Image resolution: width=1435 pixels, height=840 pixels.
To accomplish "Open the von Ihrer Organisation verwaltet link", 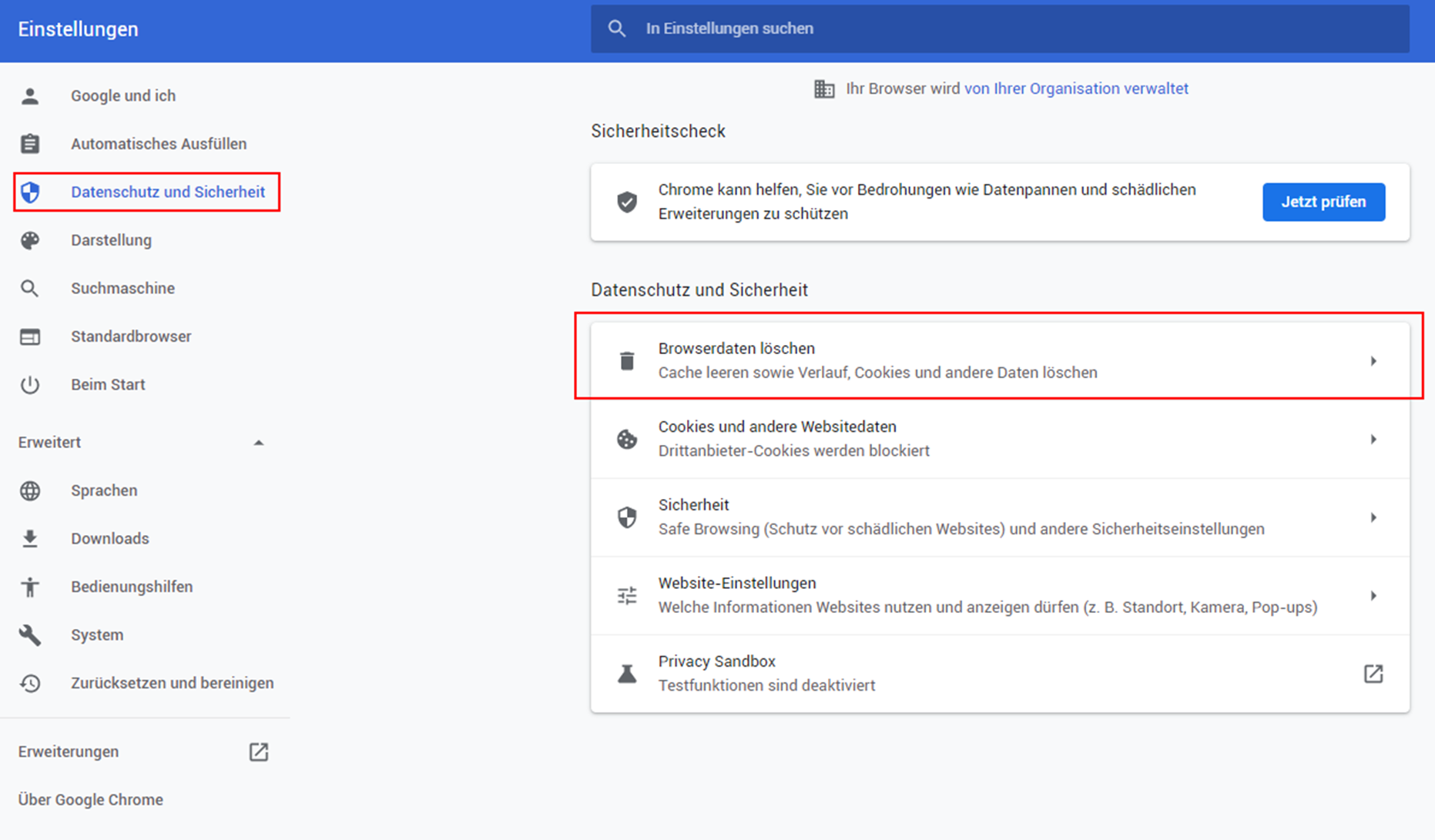I will tap(1075, 89).
